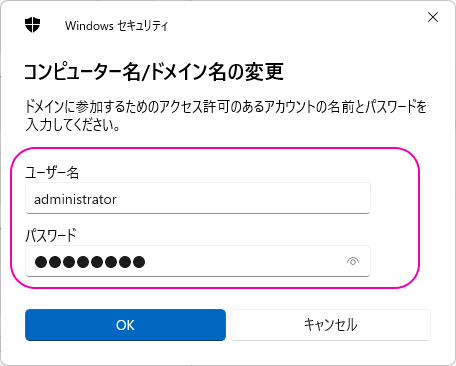The image size is (456, 366).
Task: Click empty space right of administrator text
Action: tap(243, 199)
